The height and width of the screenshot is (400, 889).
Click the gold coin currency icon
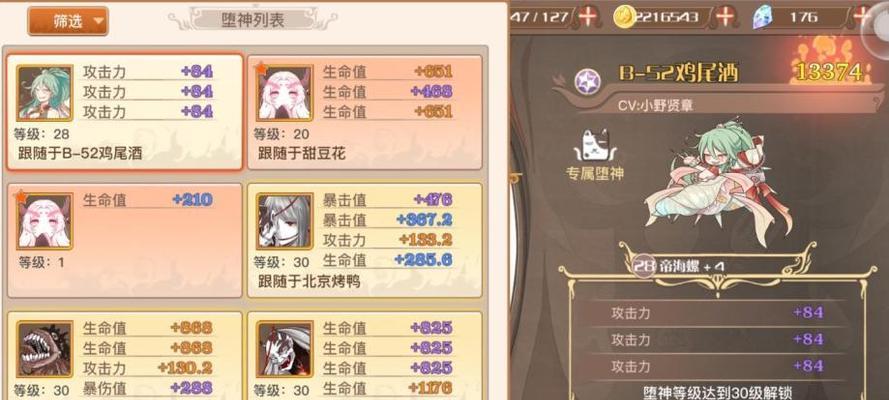click(624, 17)
